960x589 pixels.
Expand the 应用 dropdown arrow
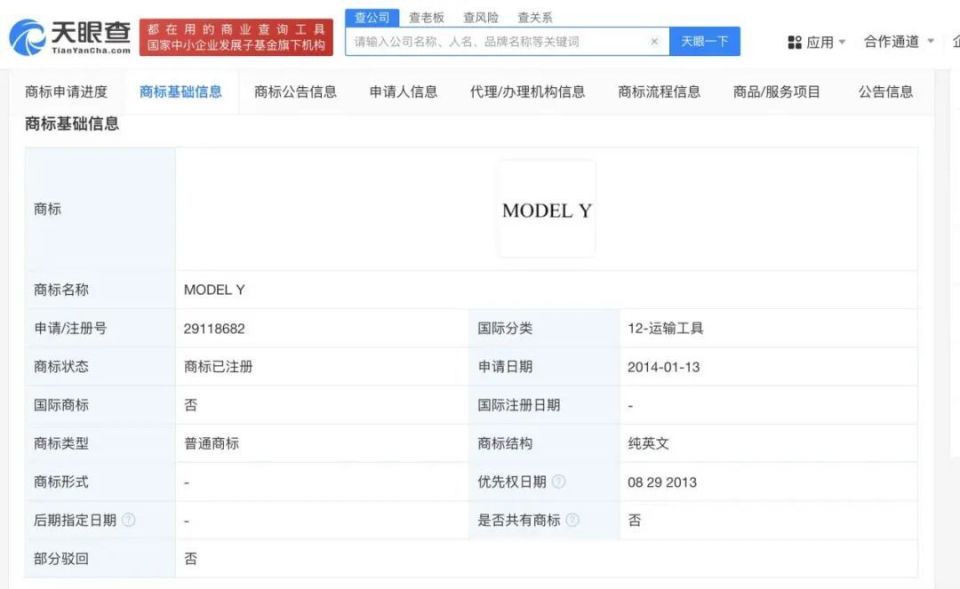pos(842,42)
